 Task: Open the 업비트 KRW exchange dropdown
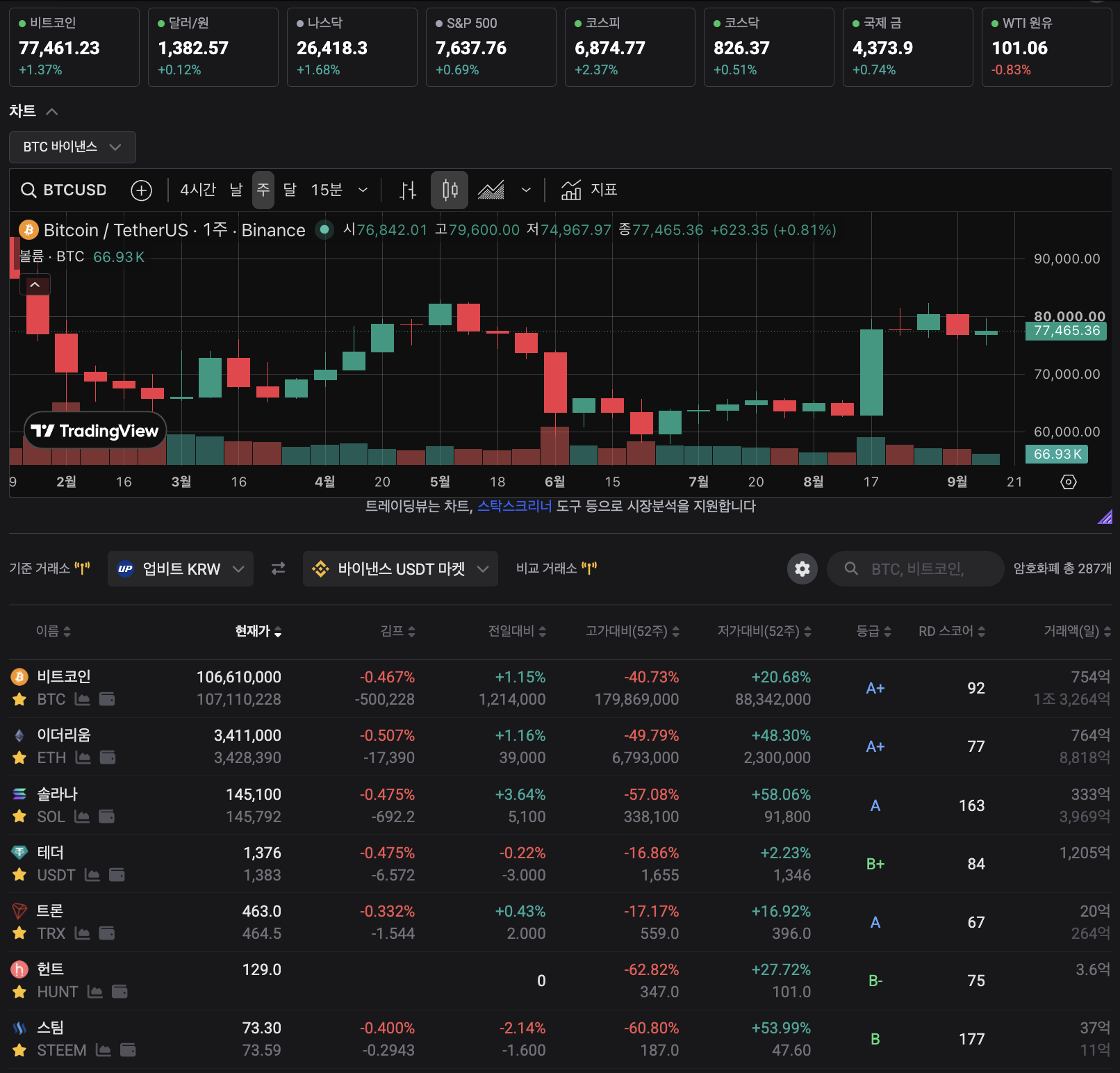click(181, 569)
